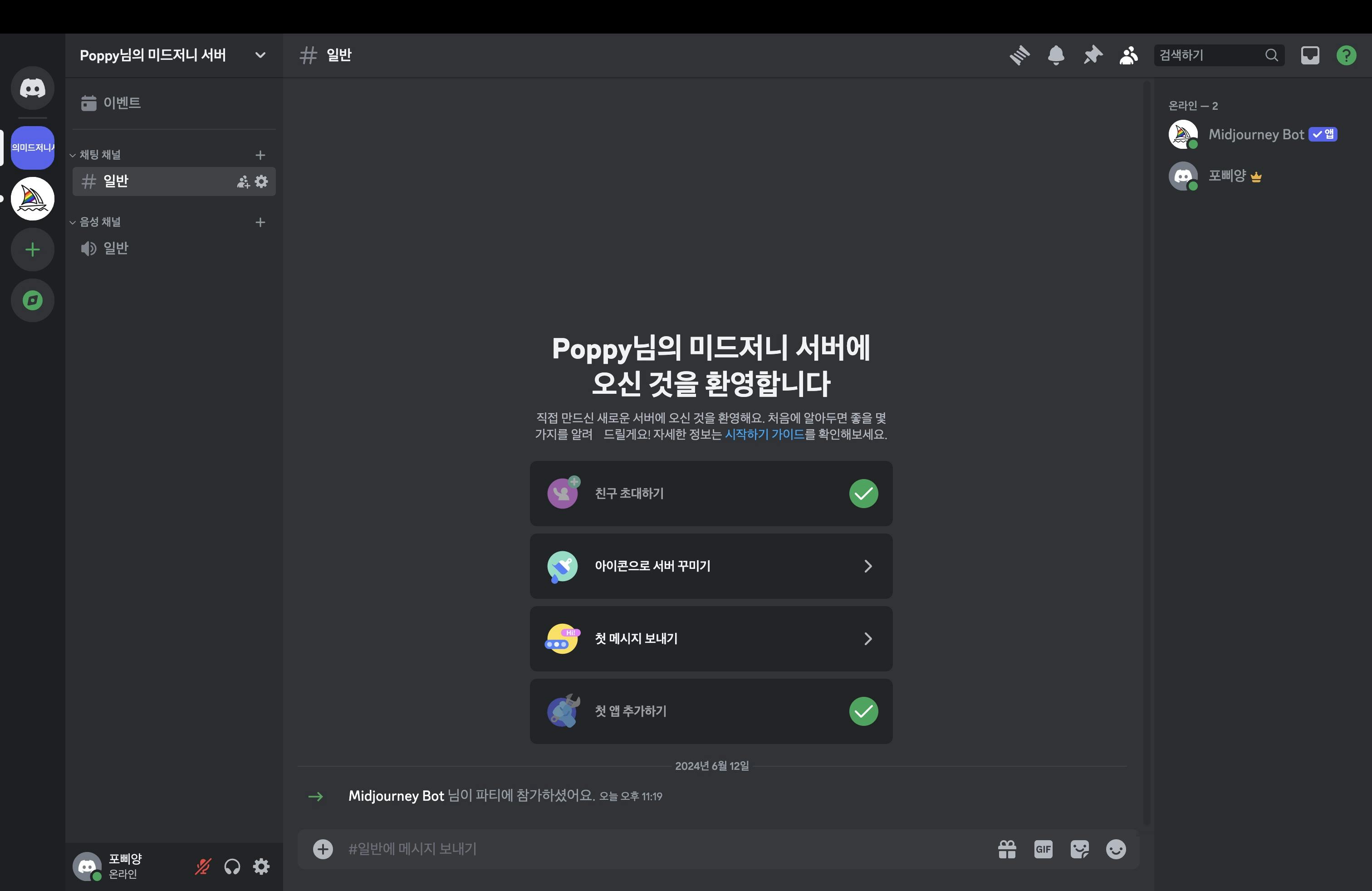The width and height of the screenshot is (1372, 891).
Task: Collapse the 채팅 채널 category
Action: tap(99, 155)
